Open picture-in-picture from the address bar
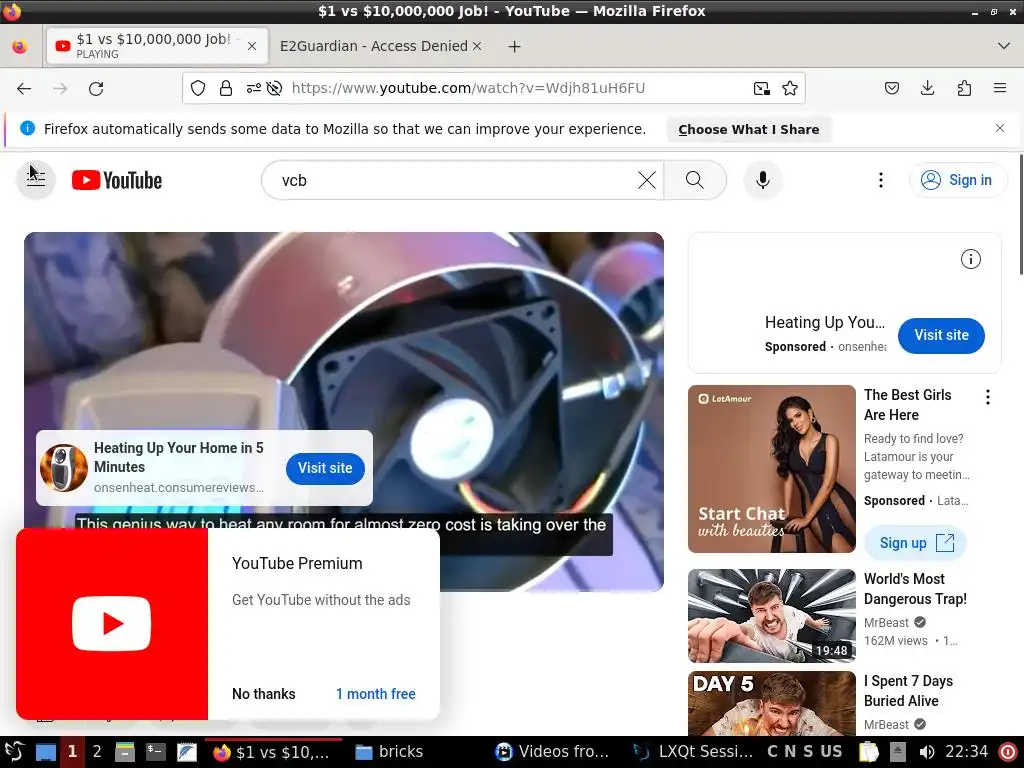Image resolution: width=1024 pixels, height=768 pixels. pyautogui.click(x=761, y=88)
